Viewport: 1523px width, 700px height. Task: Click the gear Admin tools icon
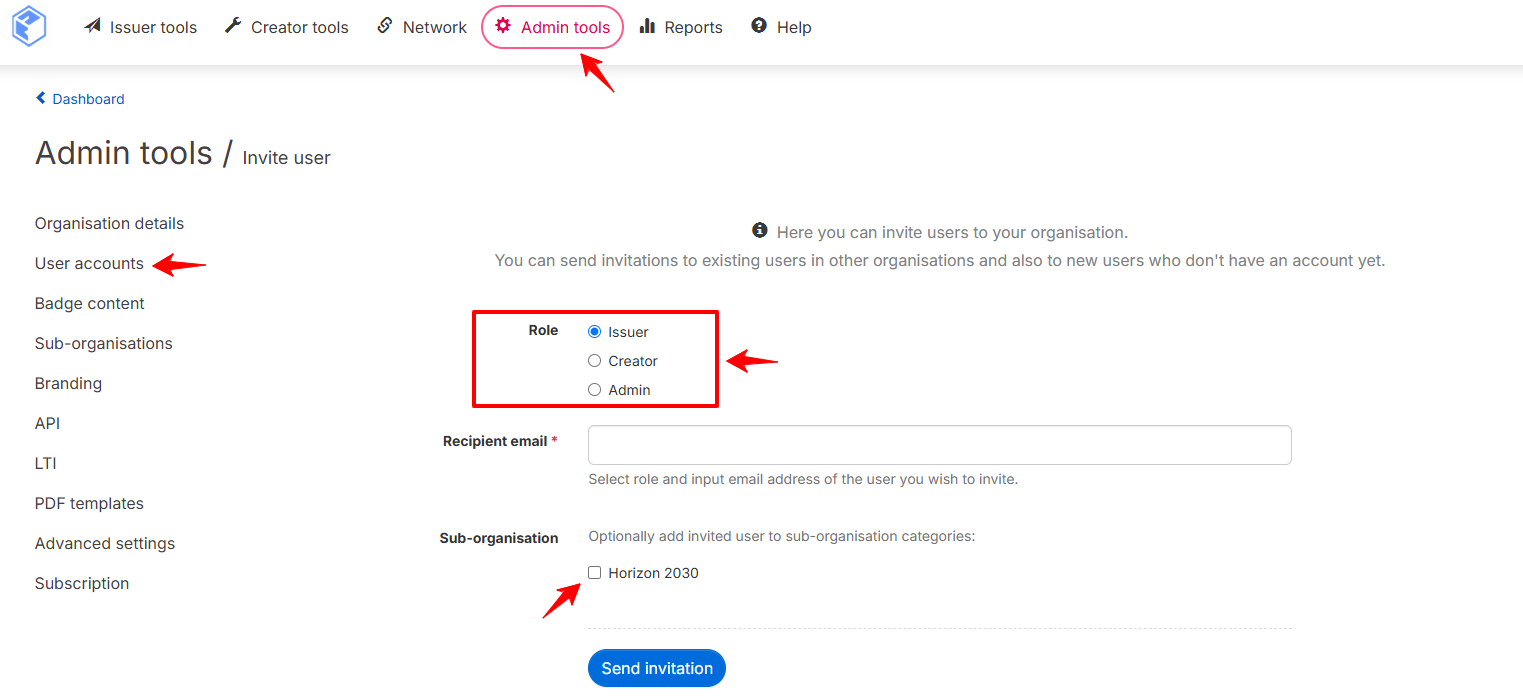[503, 26]
